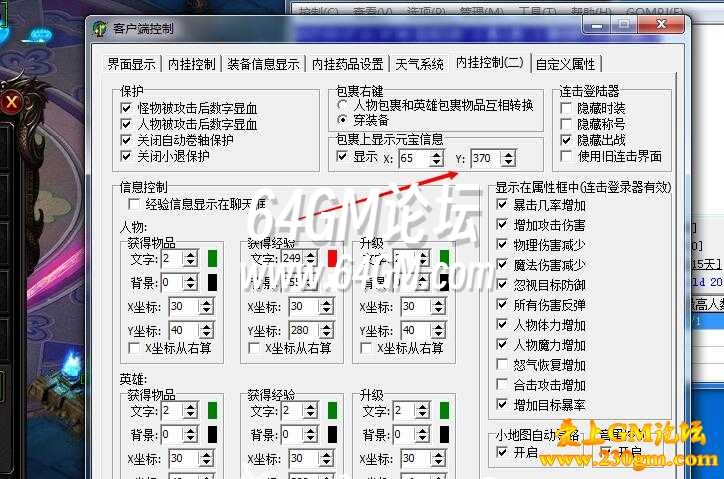Toggle 人物魔力增加 checkbox
Screen dimensions: 724x479
(502, 345)
